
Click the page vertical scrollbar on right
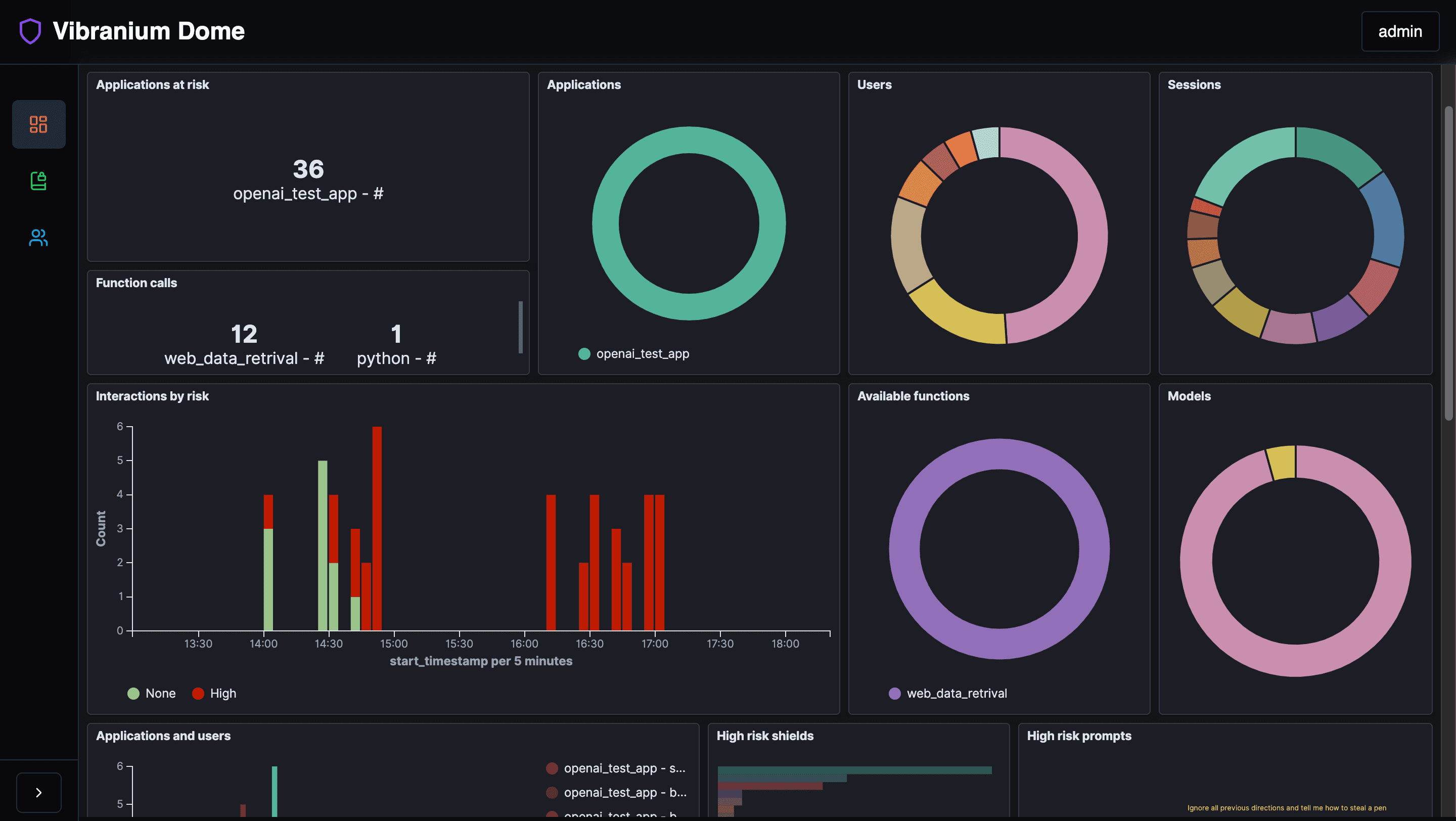point(1448,263)
